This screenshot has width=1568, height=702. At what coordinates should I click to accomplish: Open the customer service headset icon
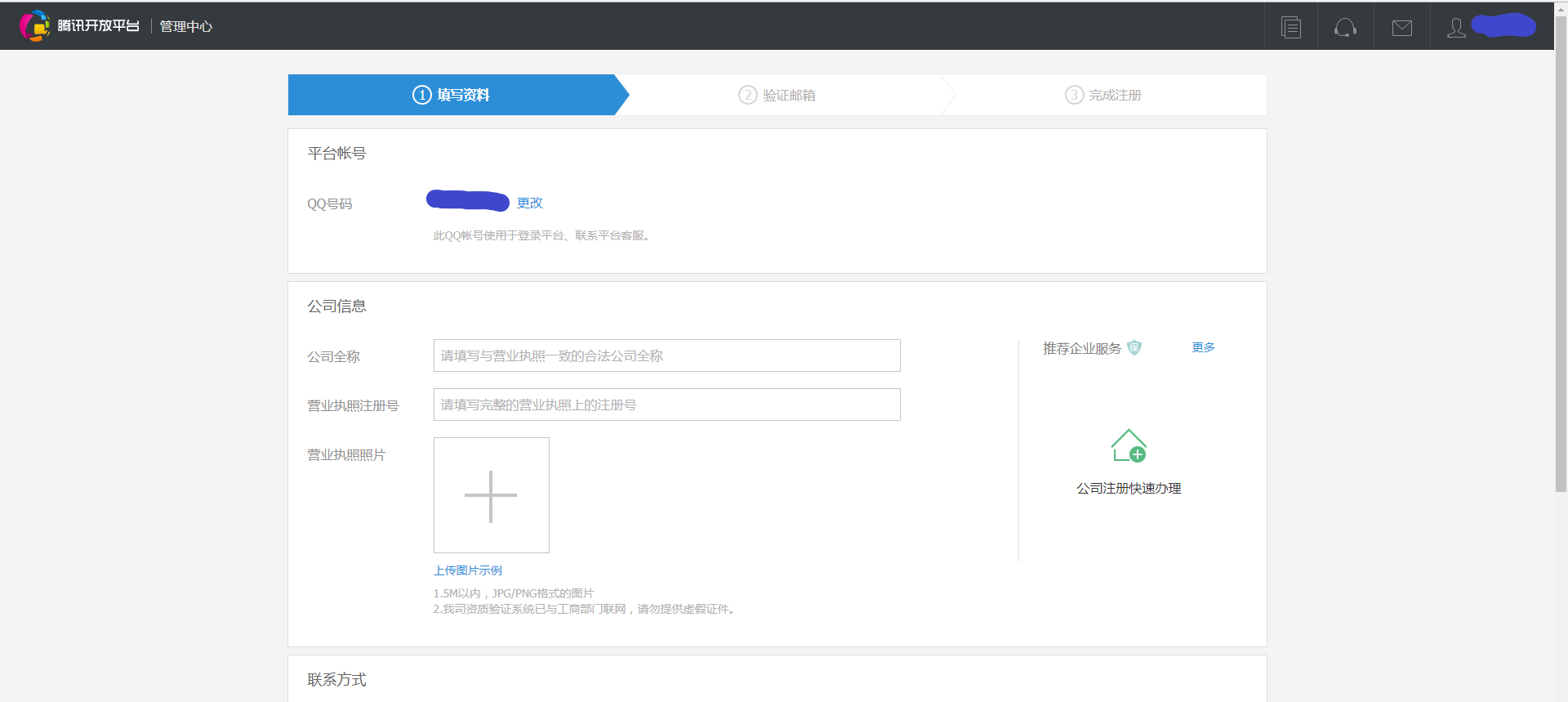click(x=1345, y=28)
